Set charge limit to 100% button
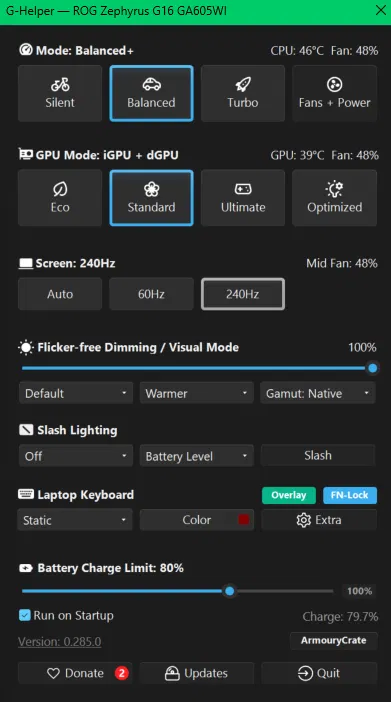The height and width of the screenshot is (702, 391). [359, 591]
